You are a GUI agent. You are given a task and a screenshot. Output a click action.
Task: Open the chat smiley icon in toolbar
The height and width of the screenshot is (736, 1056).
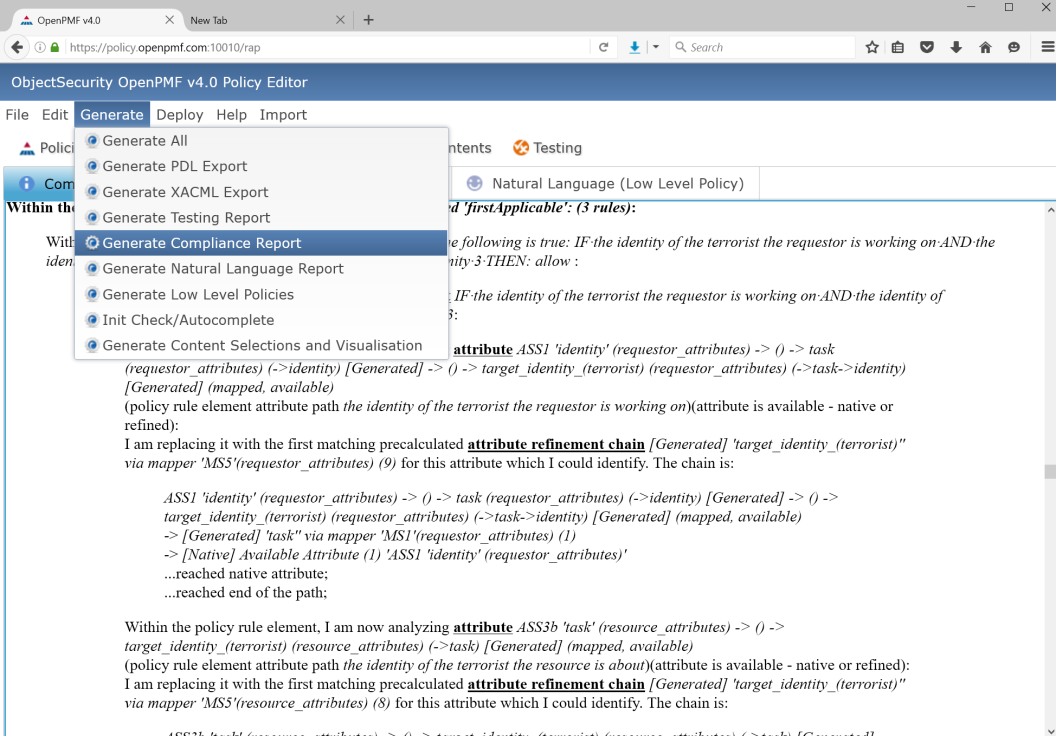coord(1014,47)
